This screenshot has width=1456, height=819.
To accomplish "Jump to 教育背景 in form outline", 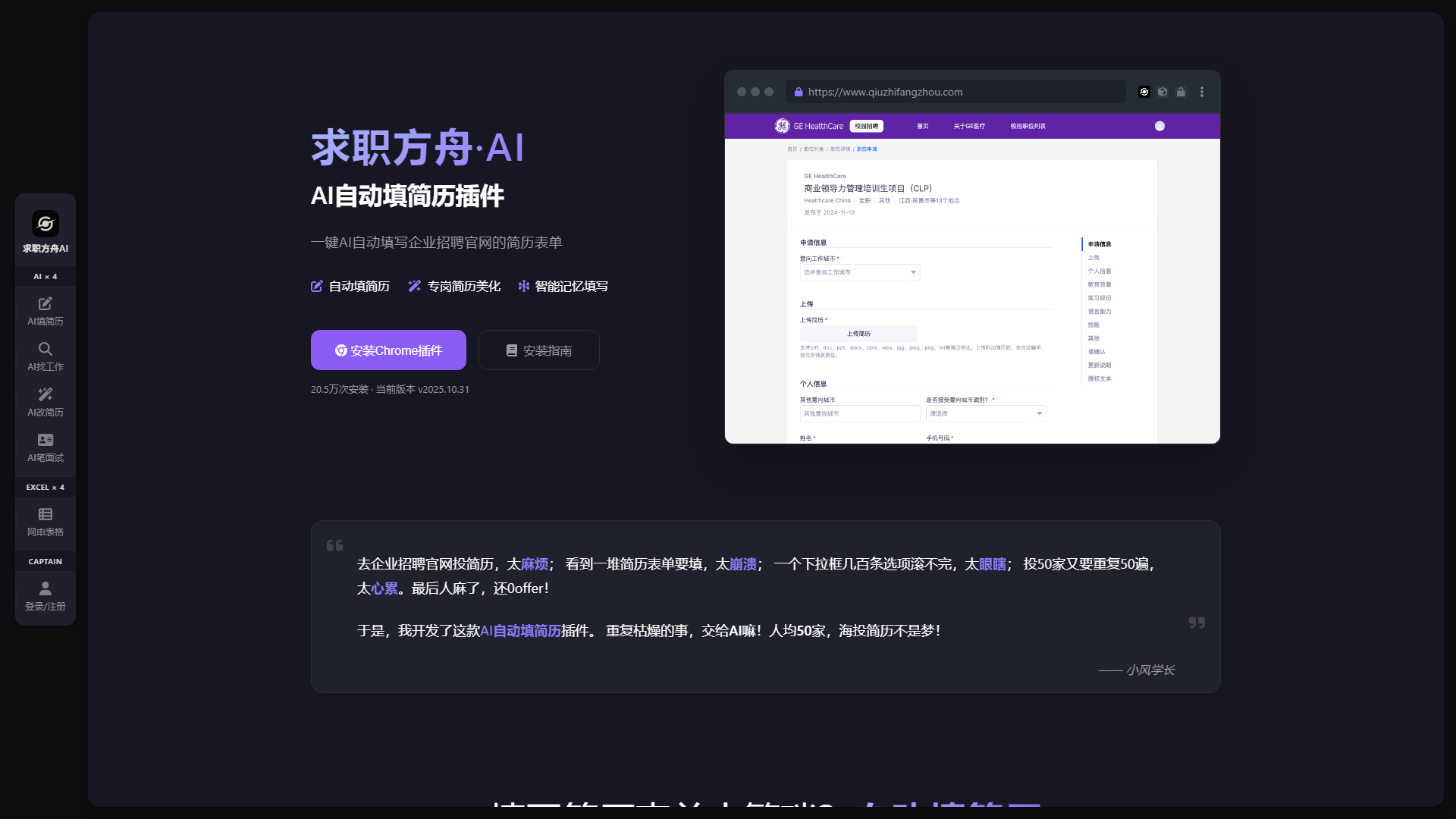I will click(x=1100, y=284).
